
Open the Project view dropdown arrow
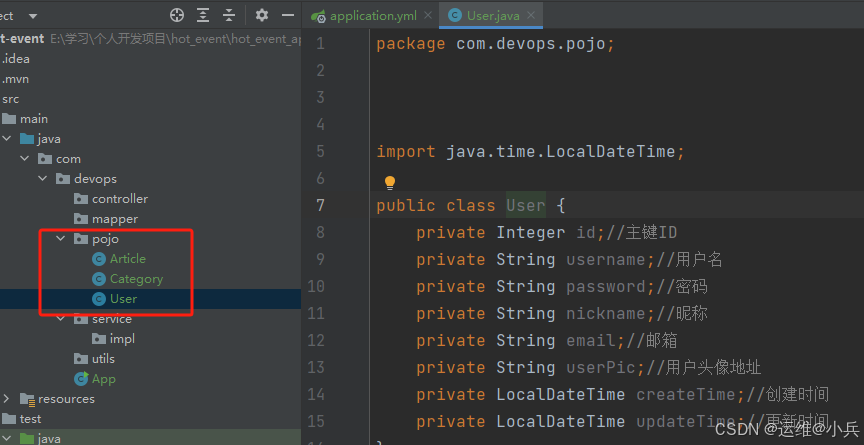pos(33,16)
